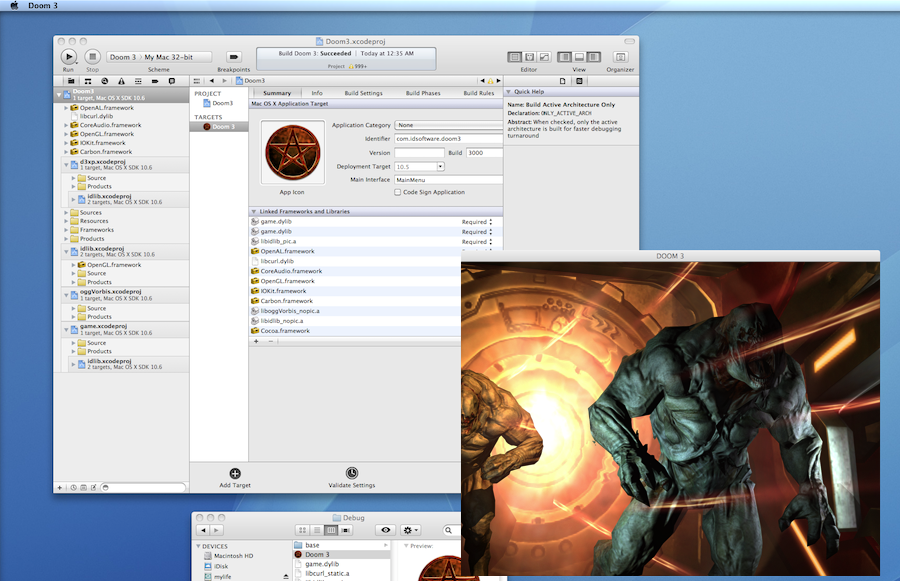Select Doom3 under PROJECT
The height and width of the screenshot is (581, 900).
click(x=218, y=103)
